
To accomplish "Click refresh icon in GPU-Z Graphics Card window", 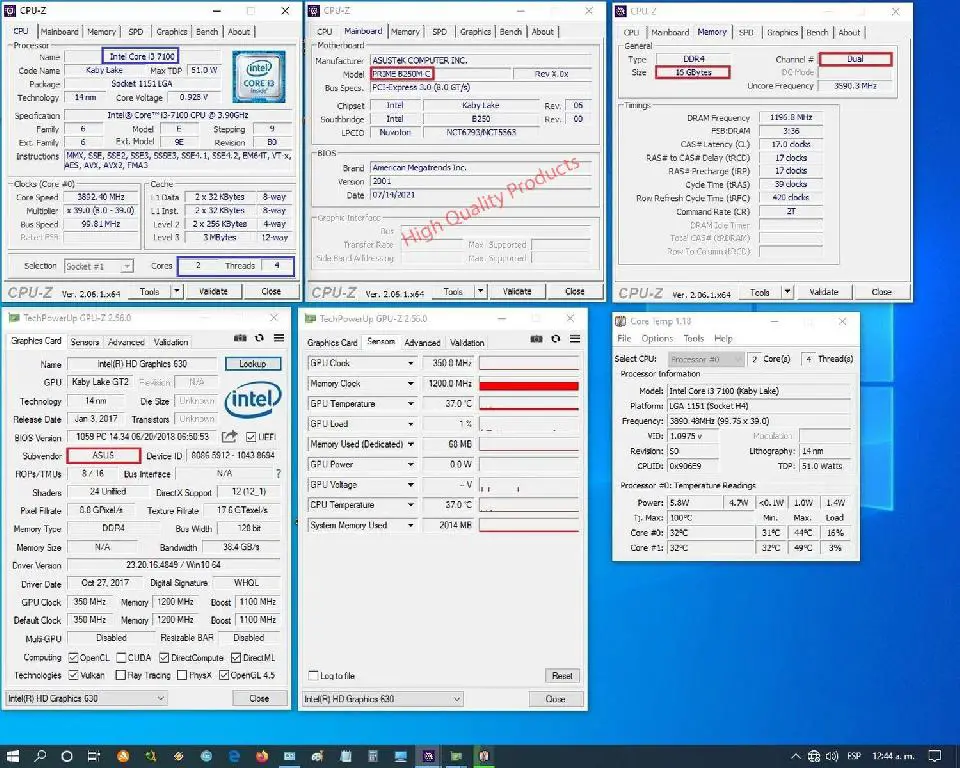I will (x=260, y=338).
